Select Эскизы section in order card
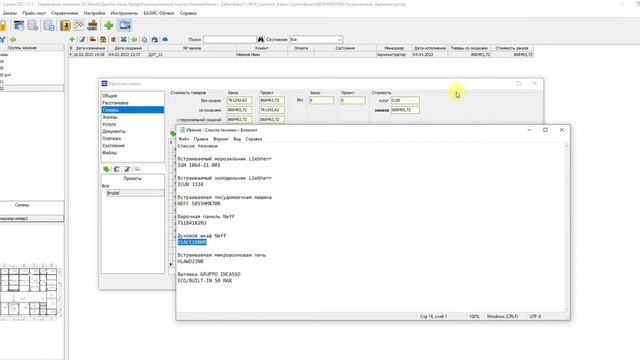The height and width of the screenshot is (360, 640). [133, 117]
